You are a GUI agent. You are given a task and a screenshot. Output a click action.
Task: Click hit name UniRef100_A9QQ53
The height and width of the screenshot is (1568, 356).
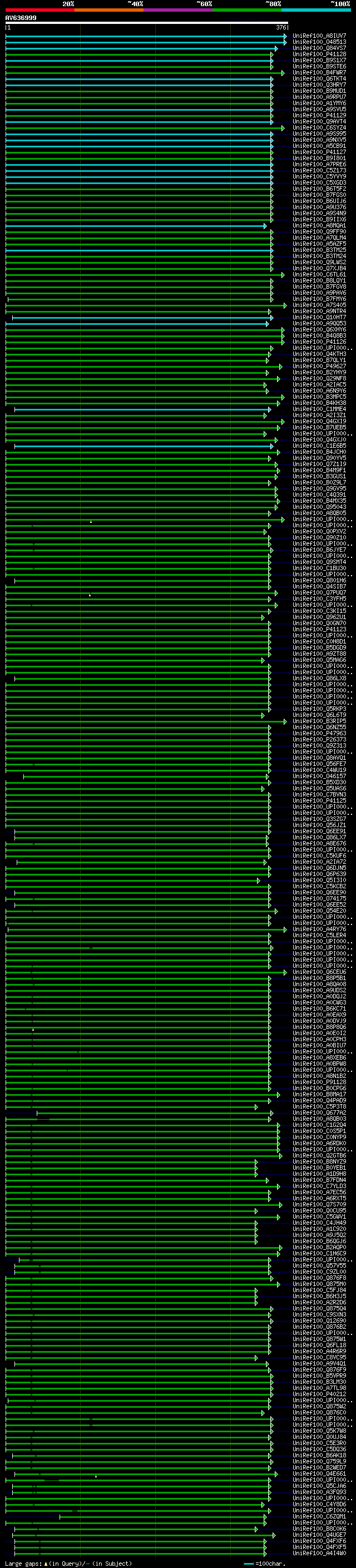tap(319, 323)
